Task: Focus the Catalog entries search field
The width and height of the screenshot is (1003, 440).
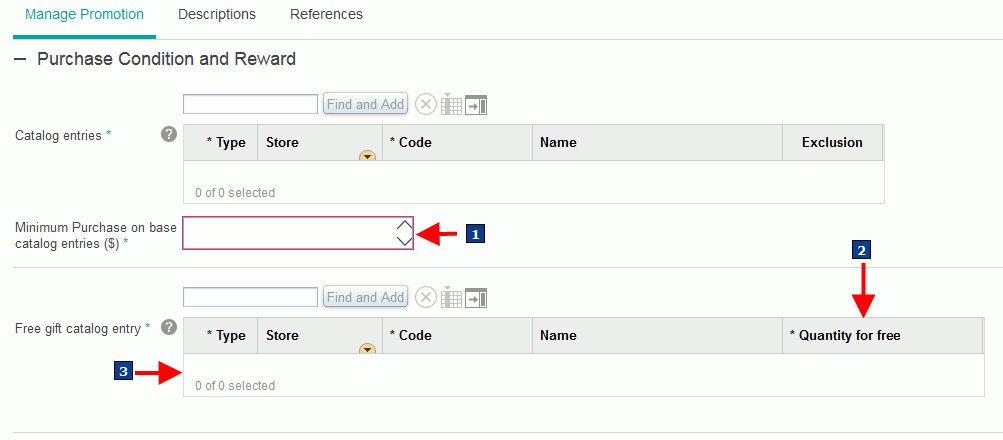Action: [251, 104]
